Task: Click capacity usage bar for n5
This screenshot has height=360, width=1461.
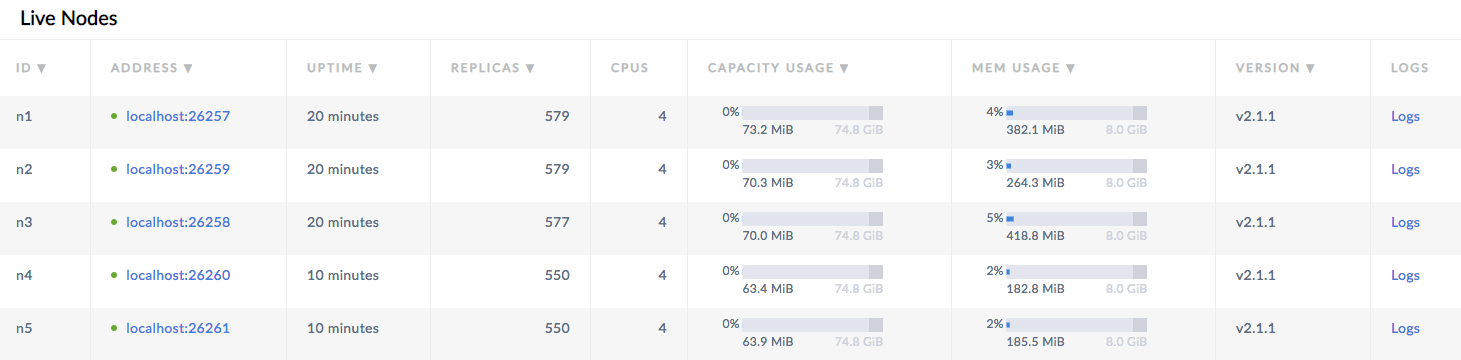Action: (812, 324)
